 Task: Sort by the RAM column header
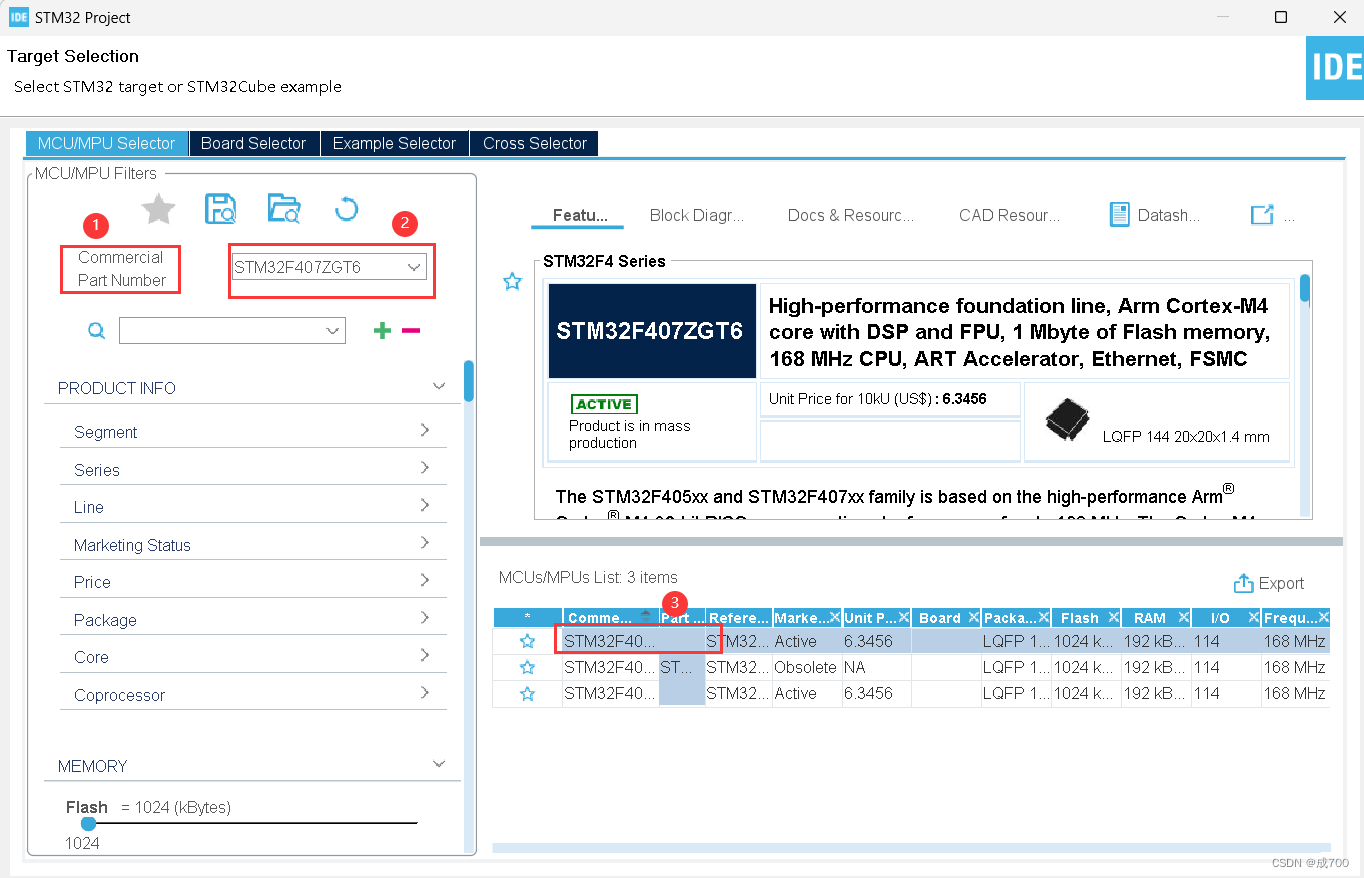pos(1150,618)
